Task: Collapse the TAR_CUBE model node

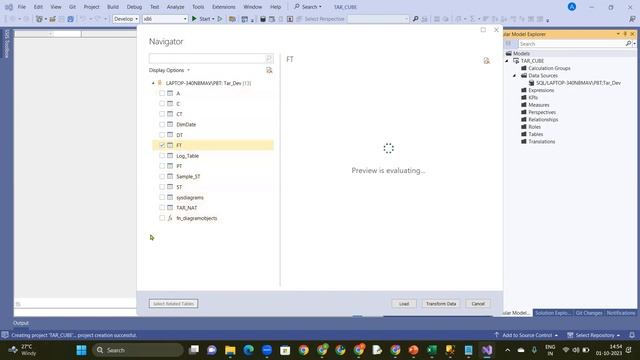Action: tap(507, 61)
